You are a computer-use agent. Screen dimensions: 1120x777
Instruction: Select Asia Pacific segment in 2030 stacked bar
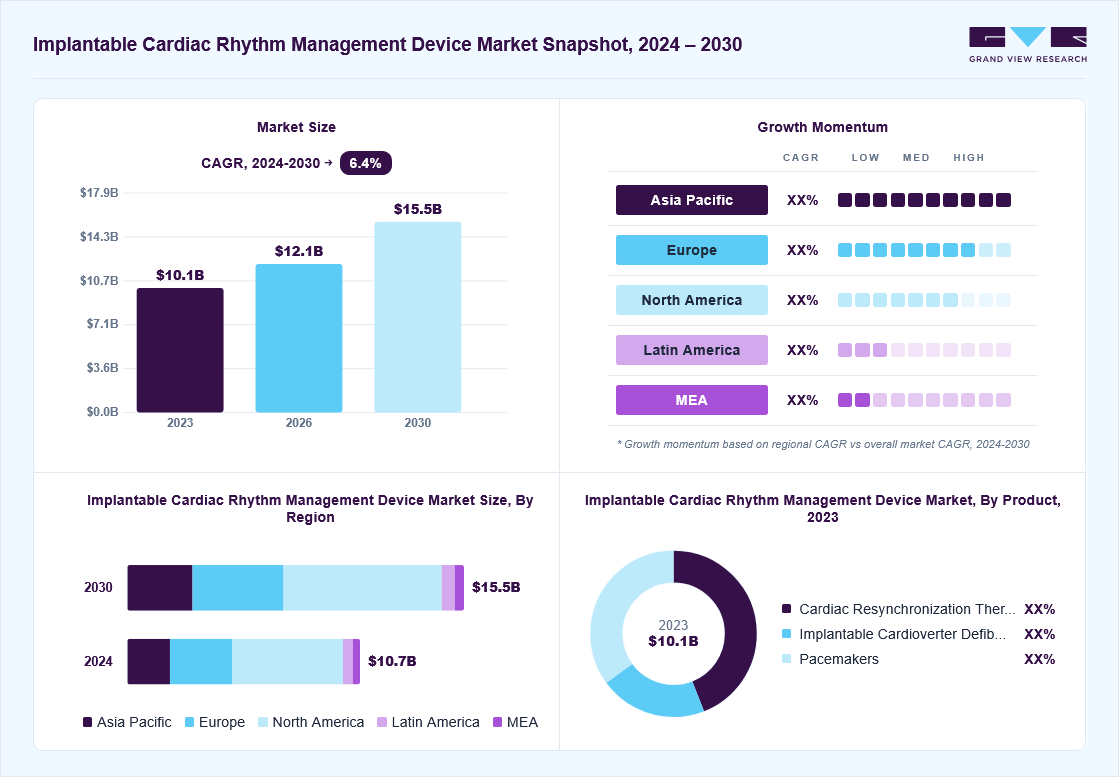tap(160, 588)
